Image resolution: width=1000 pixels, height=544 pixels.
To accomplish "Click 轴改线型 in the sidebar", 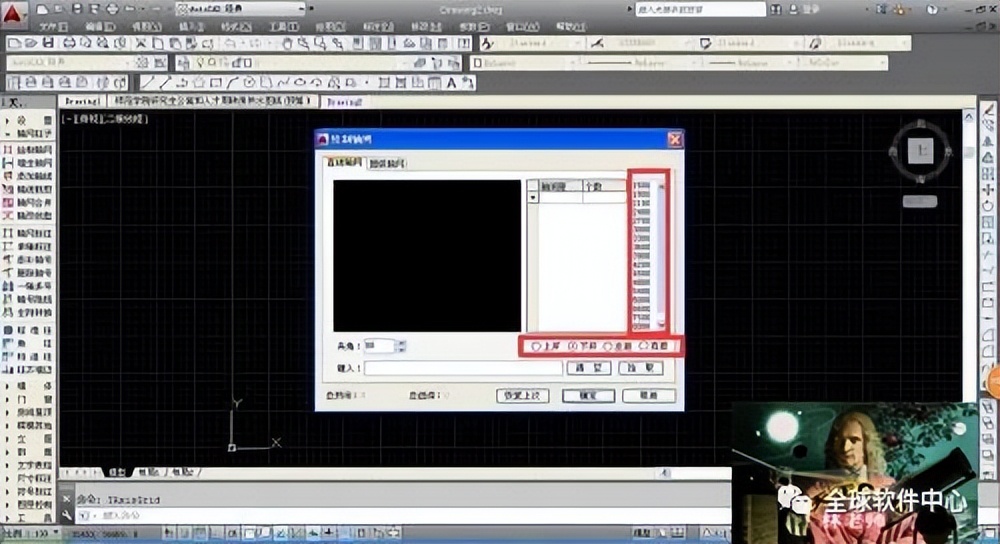I will [x=27, y=216].
